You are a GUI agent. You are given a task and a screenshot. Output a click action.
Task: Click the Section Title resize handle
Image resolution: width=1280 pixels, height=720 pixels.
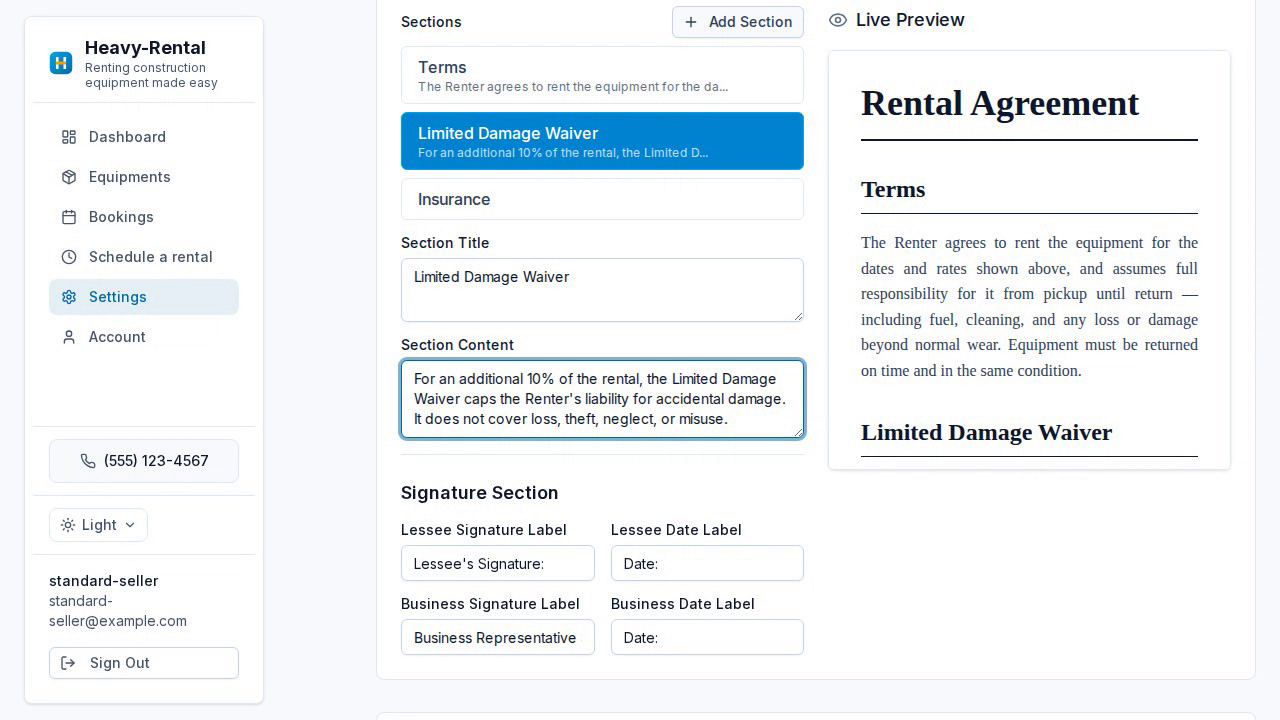click(x=797, y=315)
